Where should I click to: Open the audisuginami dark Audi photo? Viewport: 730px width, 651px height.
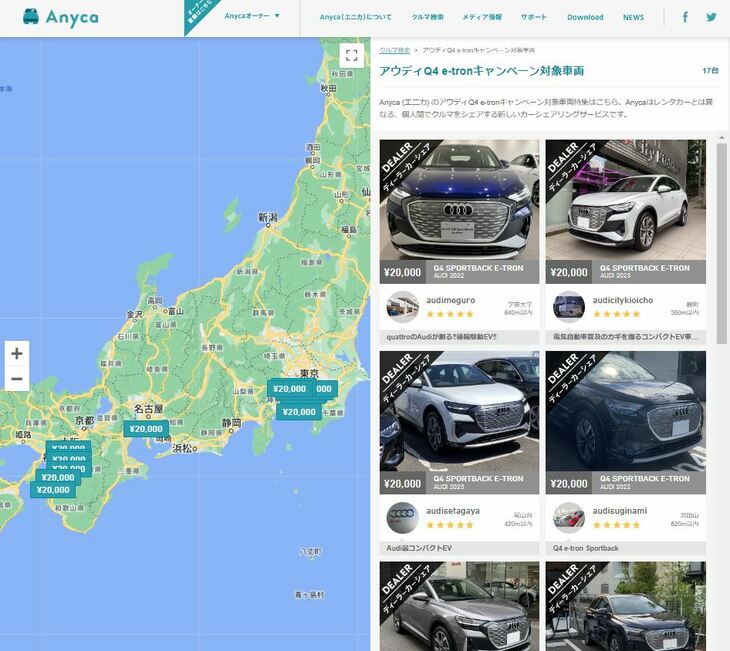[625, 411]
